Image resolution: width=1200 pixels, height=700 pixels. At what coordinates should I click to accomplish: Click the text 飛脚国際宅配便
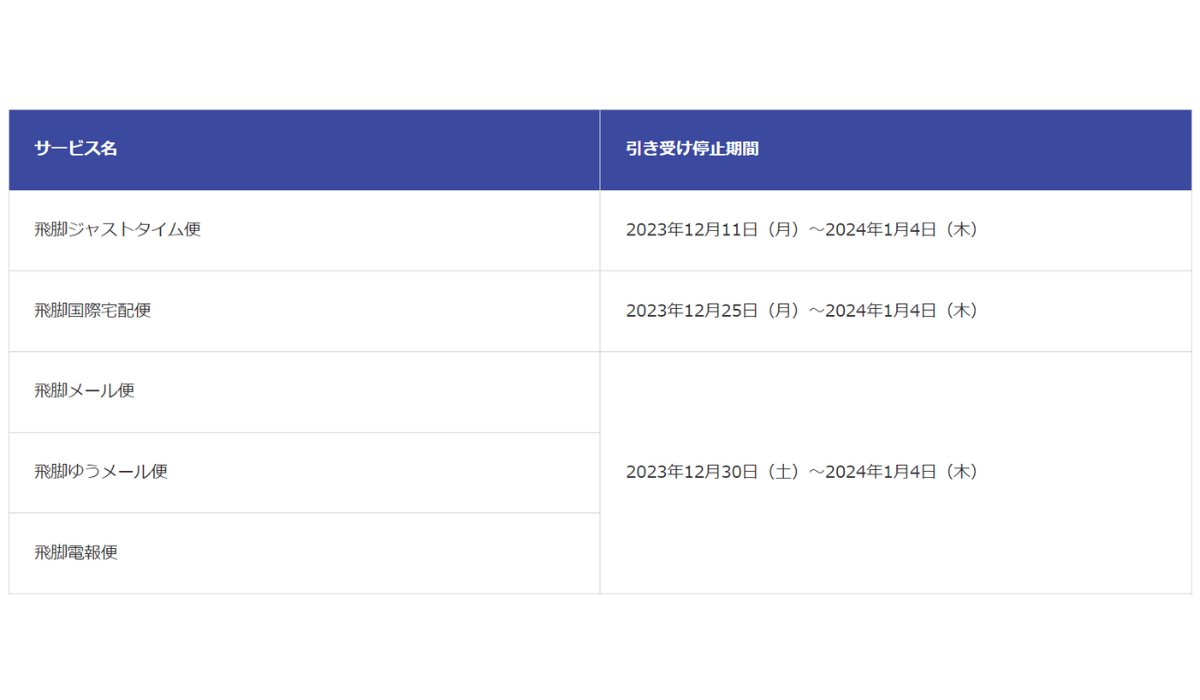pos(93,311)
